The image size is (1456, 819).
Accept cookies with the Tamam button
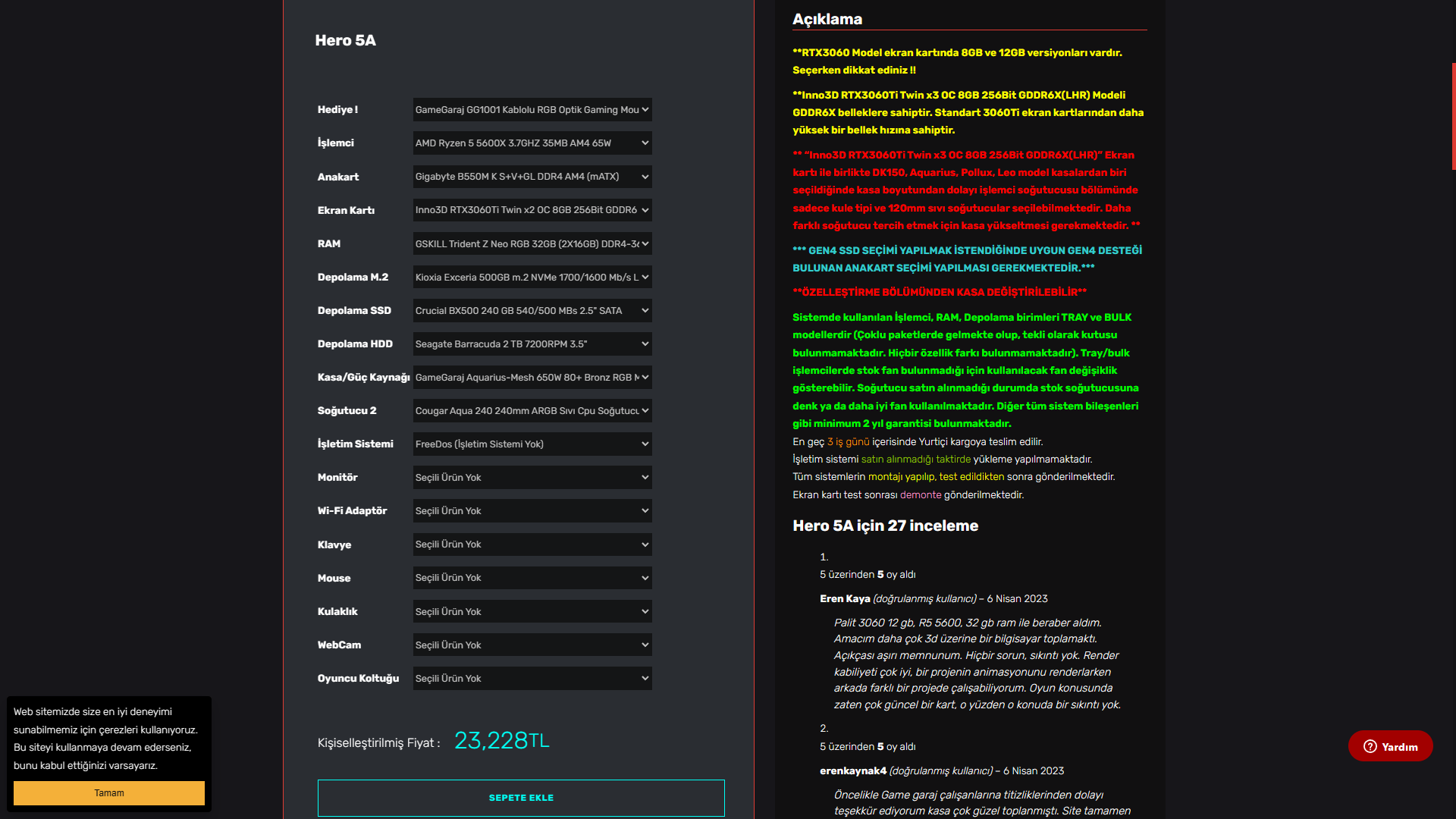coord(109,793)
